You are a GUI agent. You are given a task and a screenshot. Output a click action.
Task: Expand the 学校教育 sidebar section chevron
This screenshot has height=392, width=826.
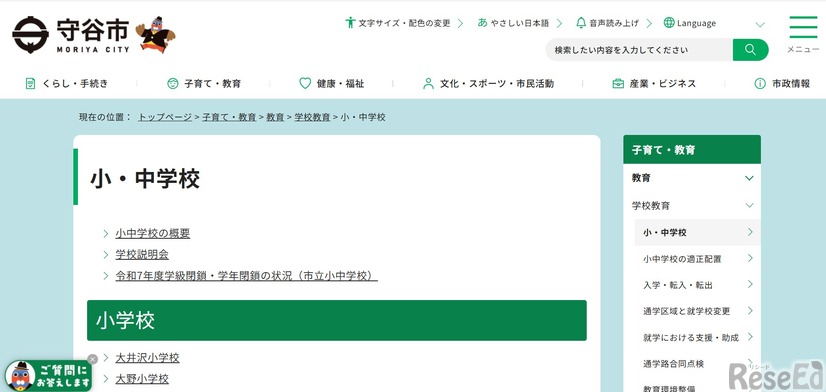pos(749,205)
